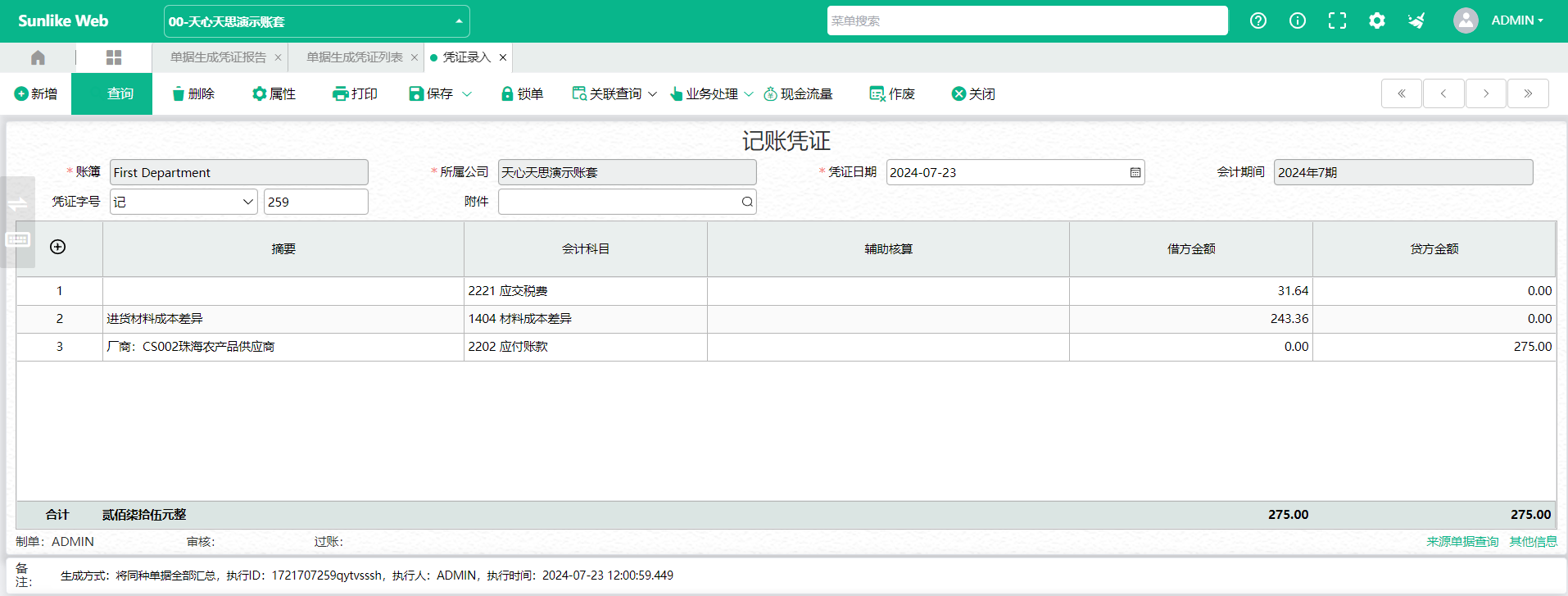Screen dimensions: 1568x596
Task: Open the 凭证日期 calendar icon
Action: pyautogui.click(x=1135, y=172)
